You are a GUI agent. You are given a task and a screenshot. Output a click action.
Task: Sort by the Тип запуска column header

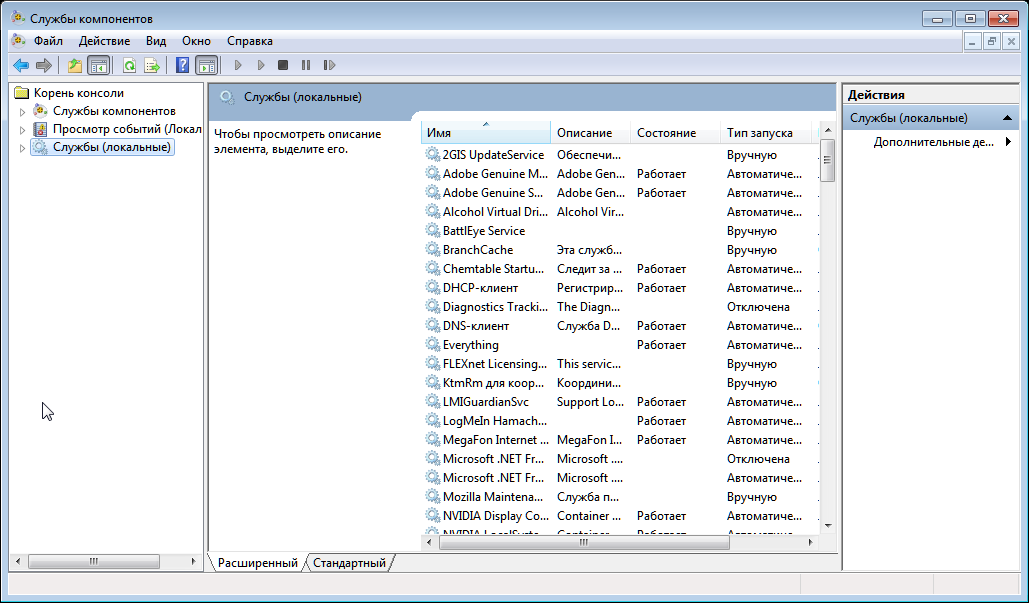(x=766, y=133)
